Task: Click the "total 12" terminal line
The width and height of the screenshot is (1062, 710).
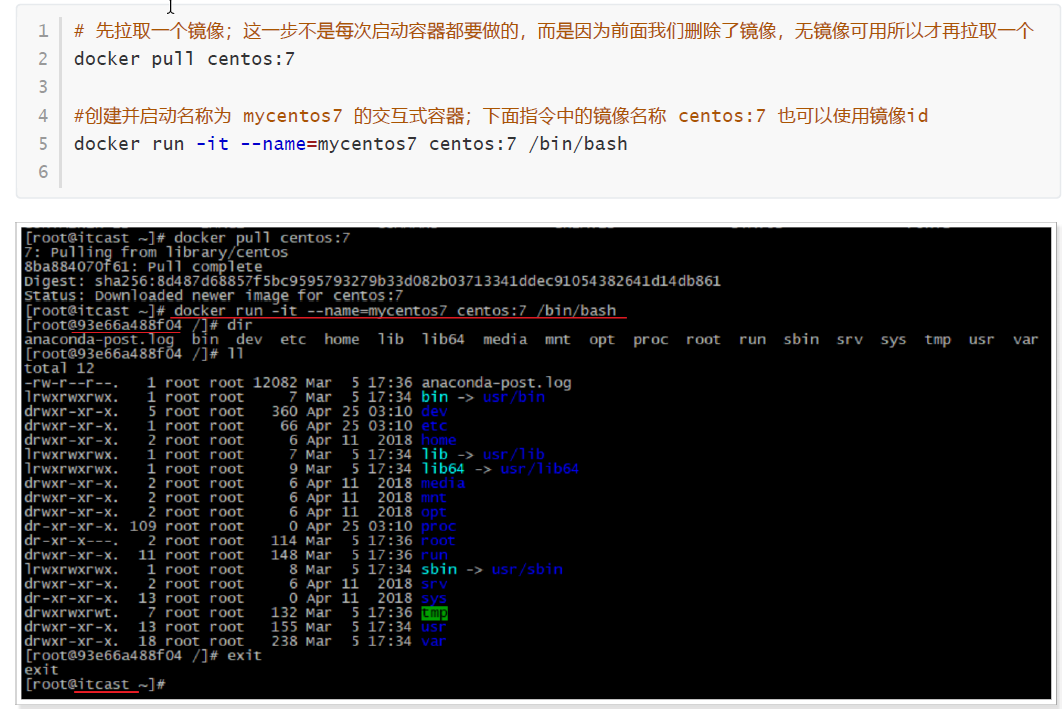Action: pyautogui.click(x=59, y=368)
